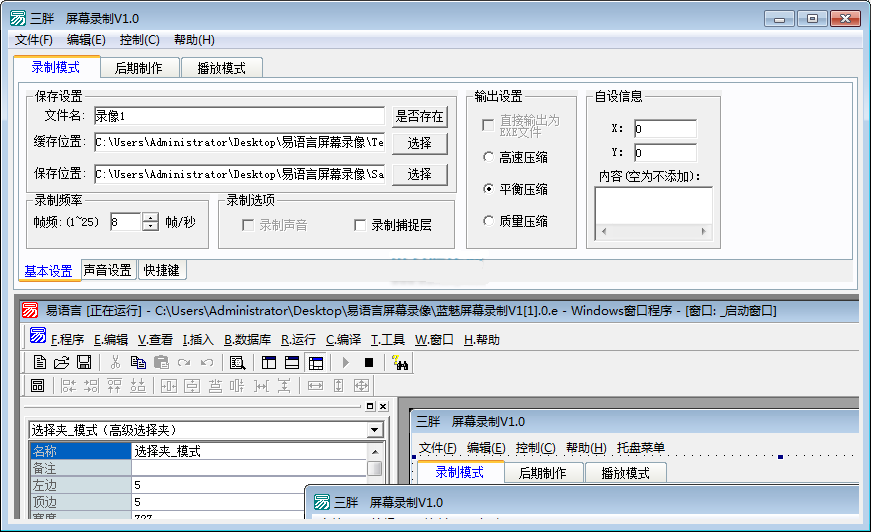
Task: Click the Make same width icon
Action: tap(315, 385)
